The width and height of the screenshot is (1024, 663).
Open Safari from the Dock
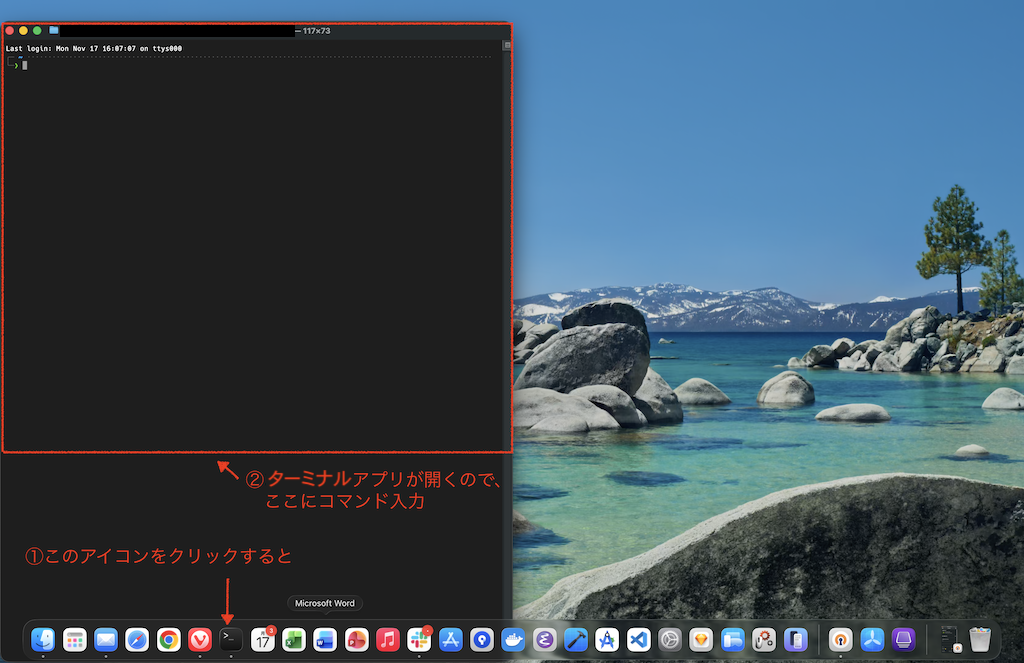pyautogui.click(x=137, y=639)
